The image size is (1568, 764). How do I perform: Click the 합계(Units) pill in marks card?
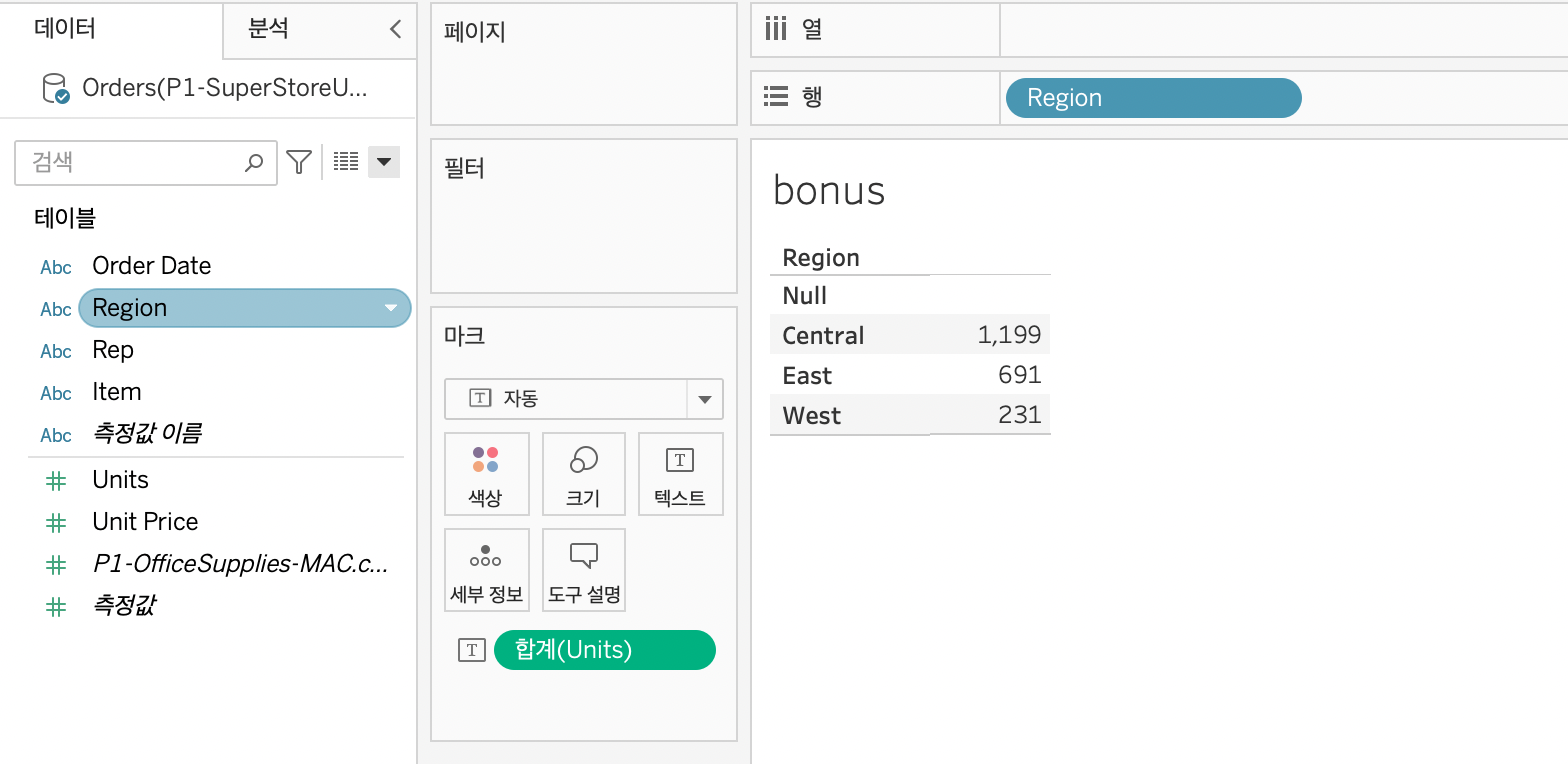coord(604,650)
